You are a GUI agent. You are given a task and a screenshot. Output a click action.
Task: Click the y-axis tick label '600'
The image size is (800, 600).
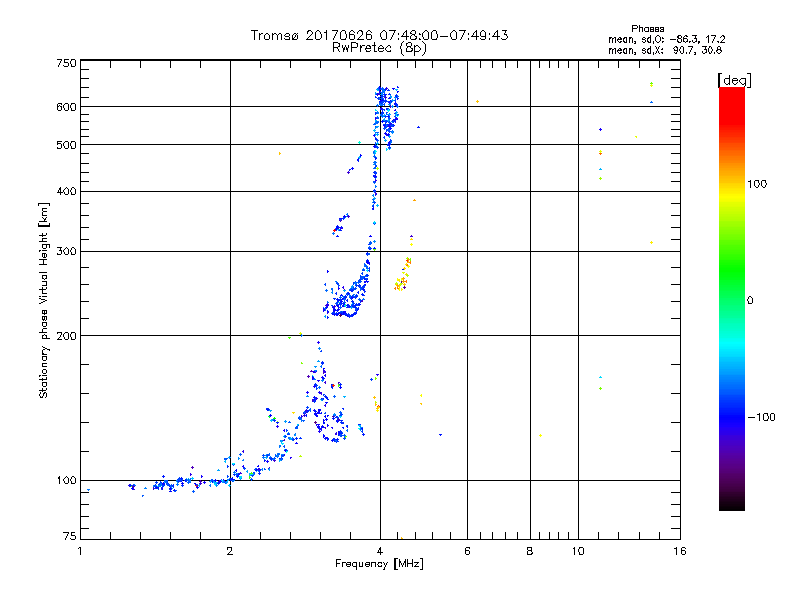point(66,107)
